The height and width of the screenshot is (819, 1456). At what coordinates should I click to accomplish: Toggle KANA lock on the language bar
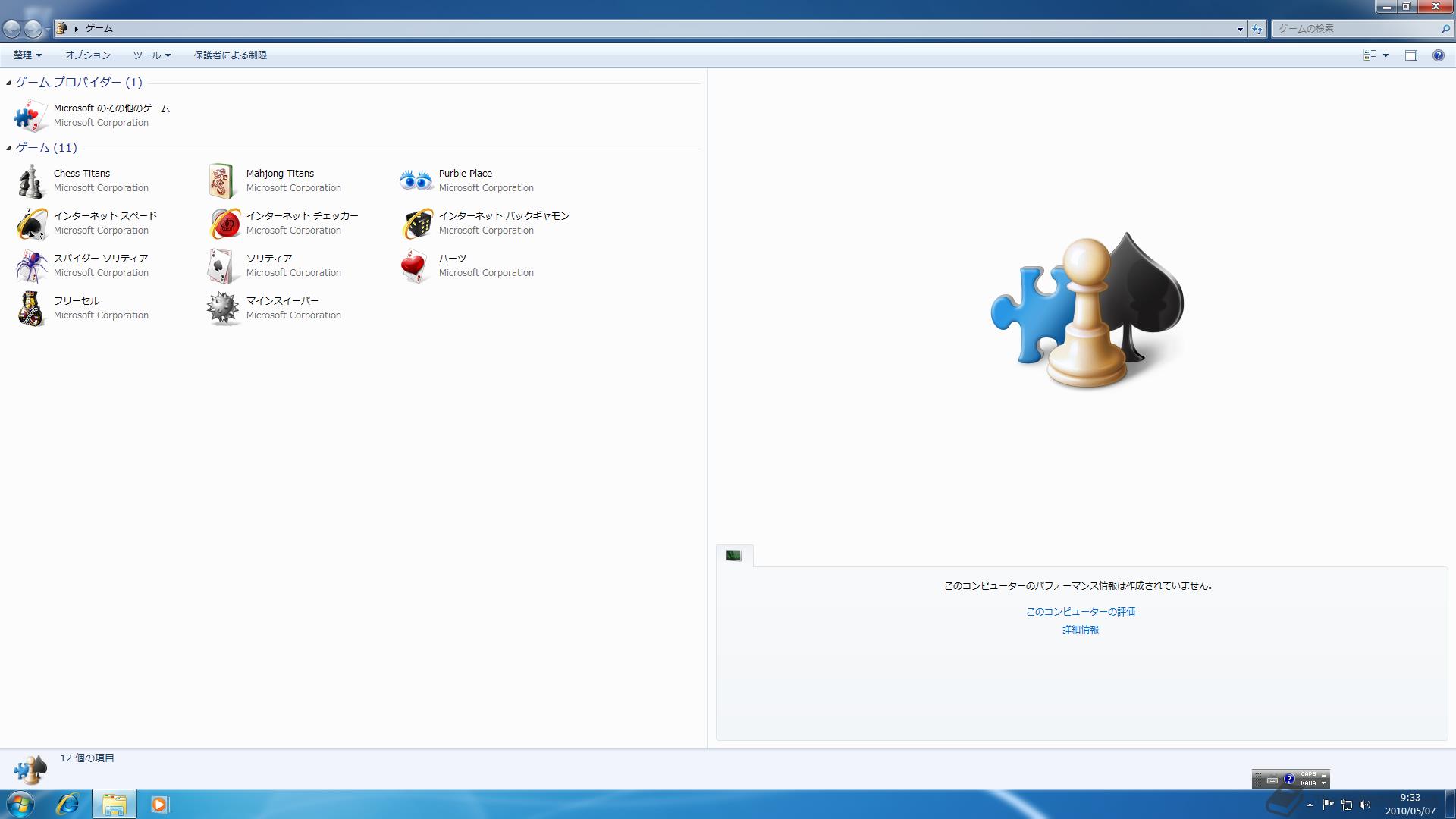(x=1308, y=783)
